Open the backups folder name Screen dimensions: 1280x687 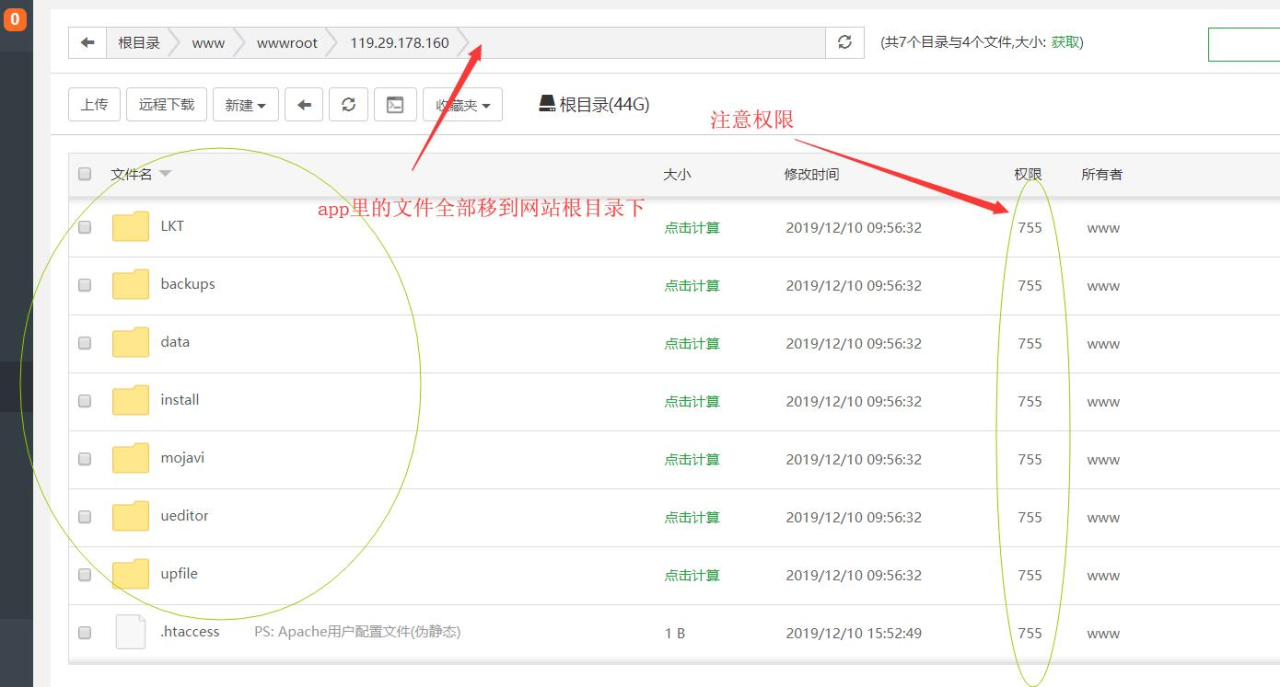coord(188,284)
